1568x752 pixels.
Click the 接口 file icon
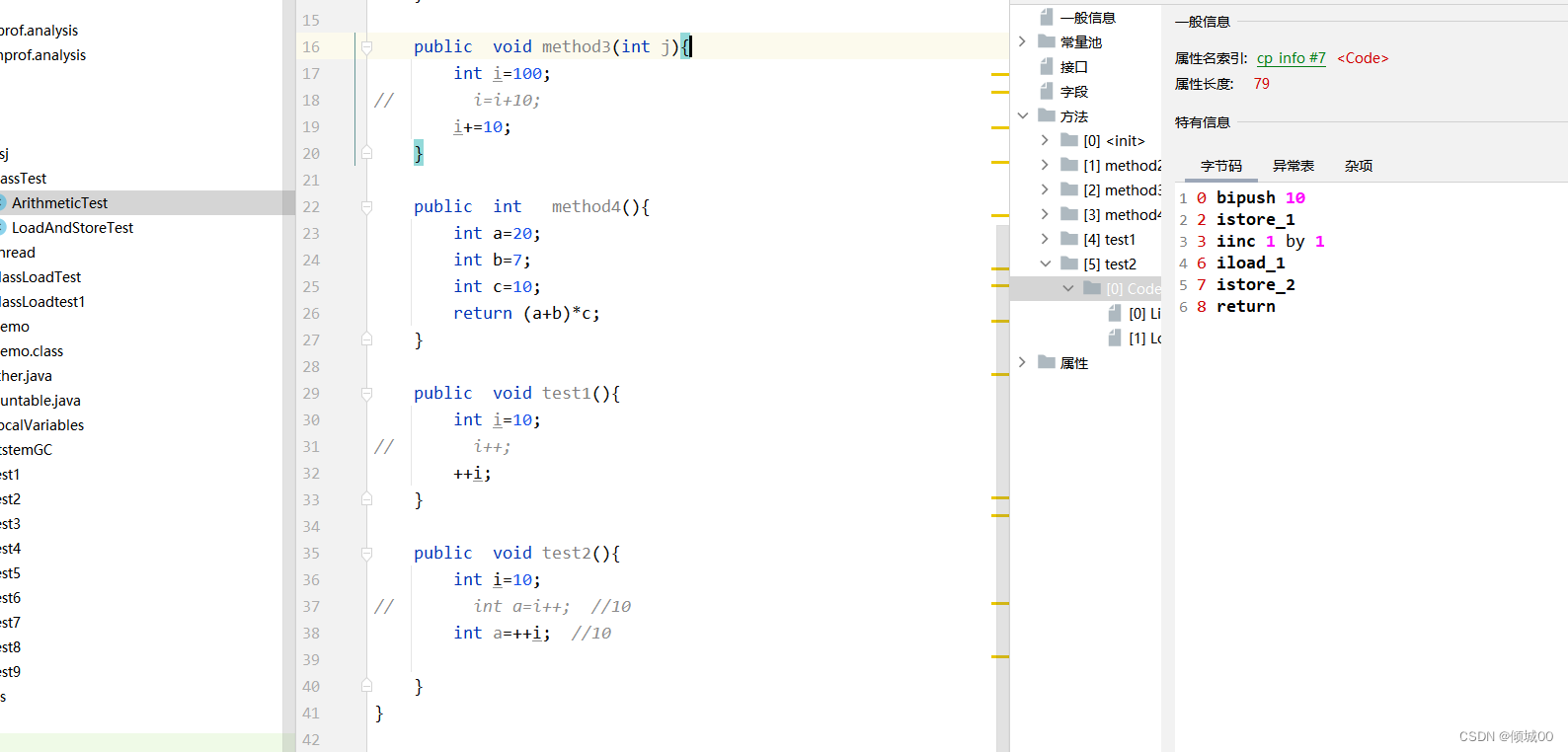click(1047, 66)
